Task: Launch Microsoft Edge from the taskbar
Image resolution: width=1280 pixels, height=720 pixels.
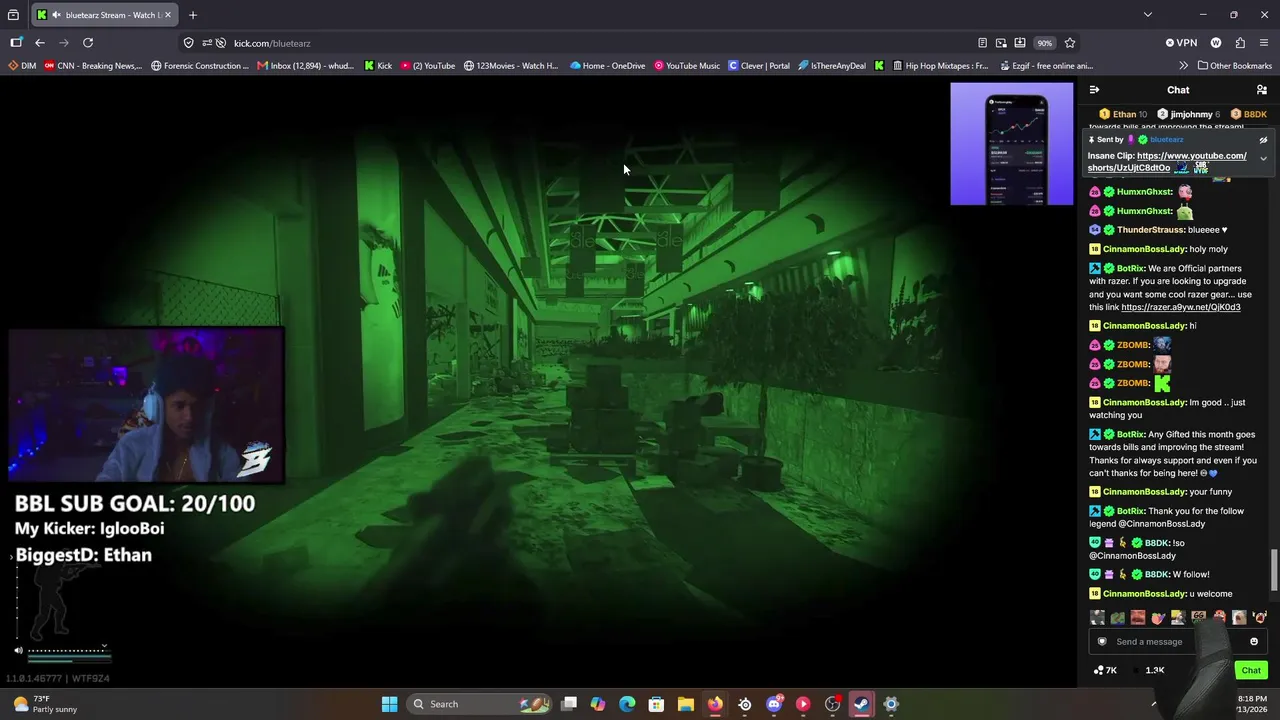Action: [627, 704]
